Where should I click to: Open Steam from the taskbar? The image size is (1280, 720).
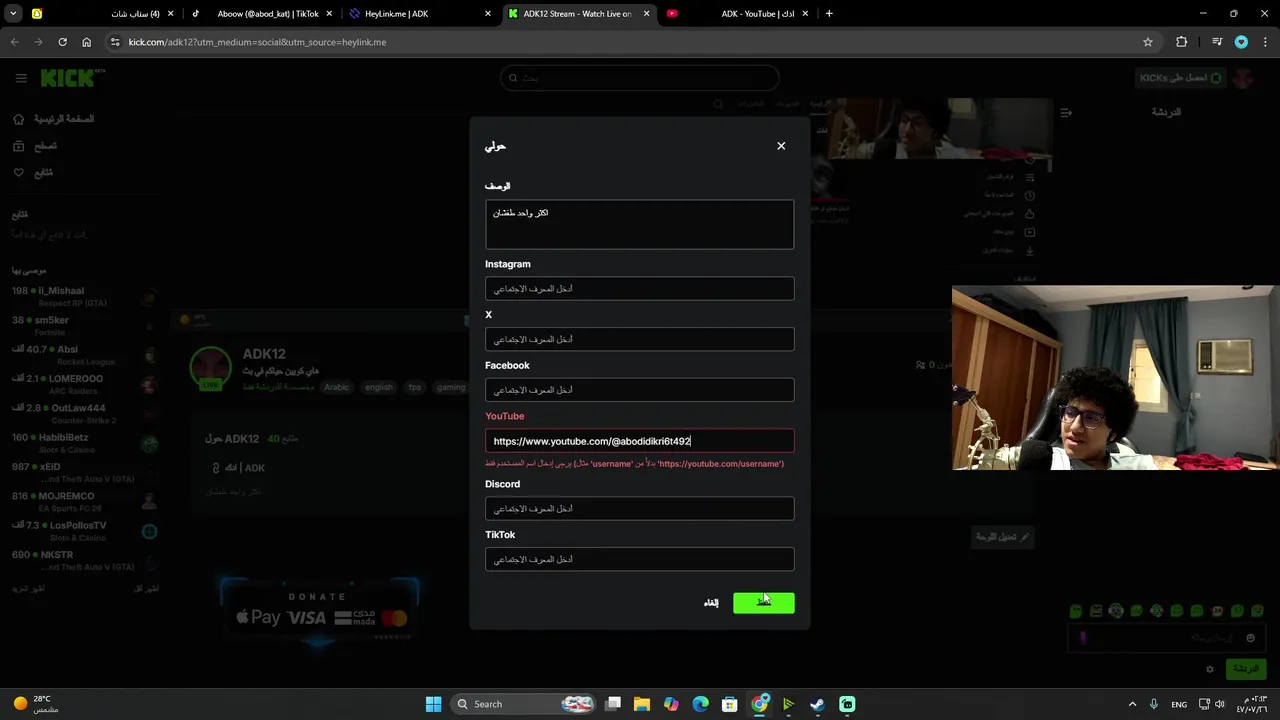[817, 704]
